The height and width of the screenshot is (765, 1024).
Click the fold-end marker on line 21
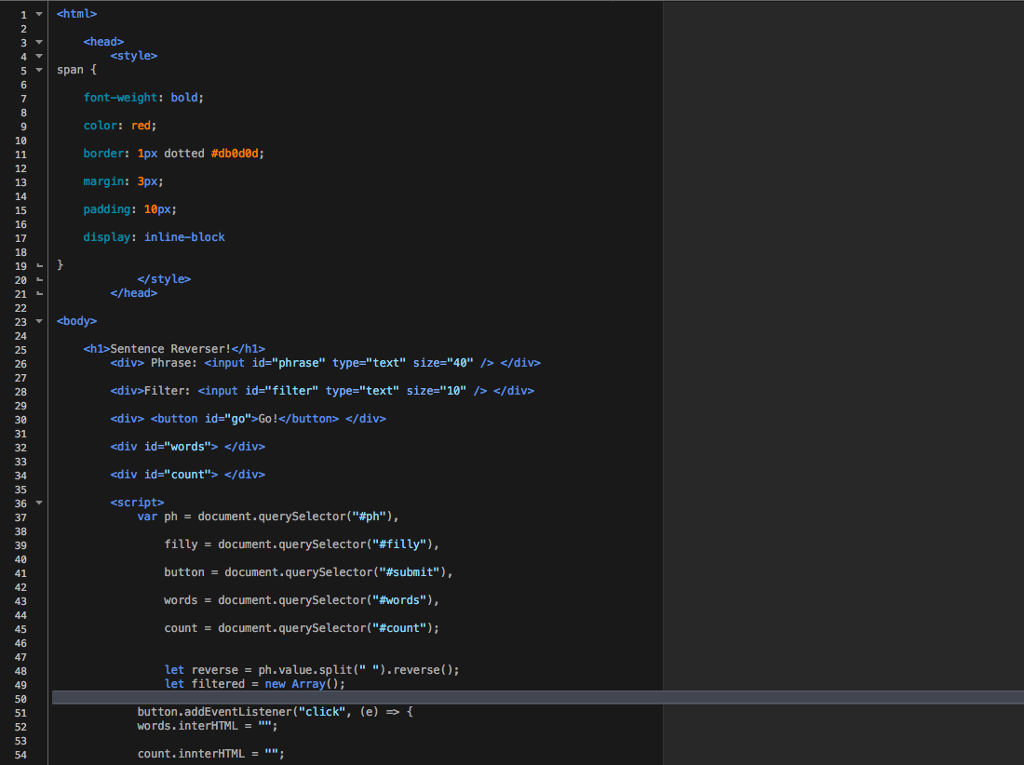coord(38,292)
